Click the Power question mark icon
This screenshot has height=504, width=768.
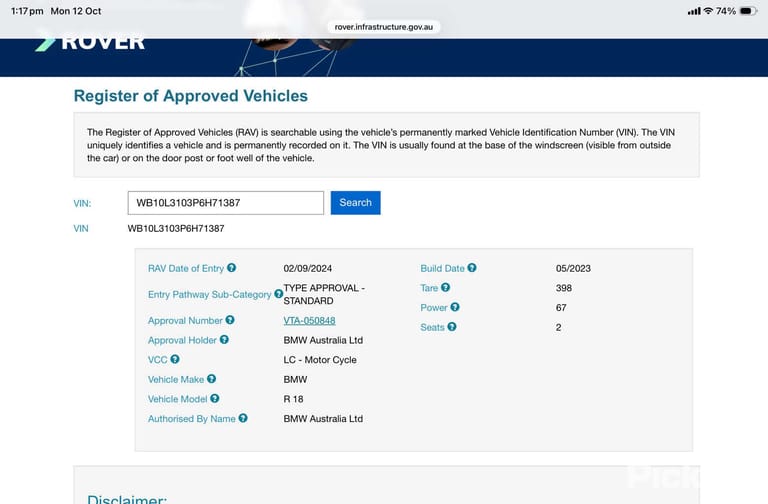point(455,307)
